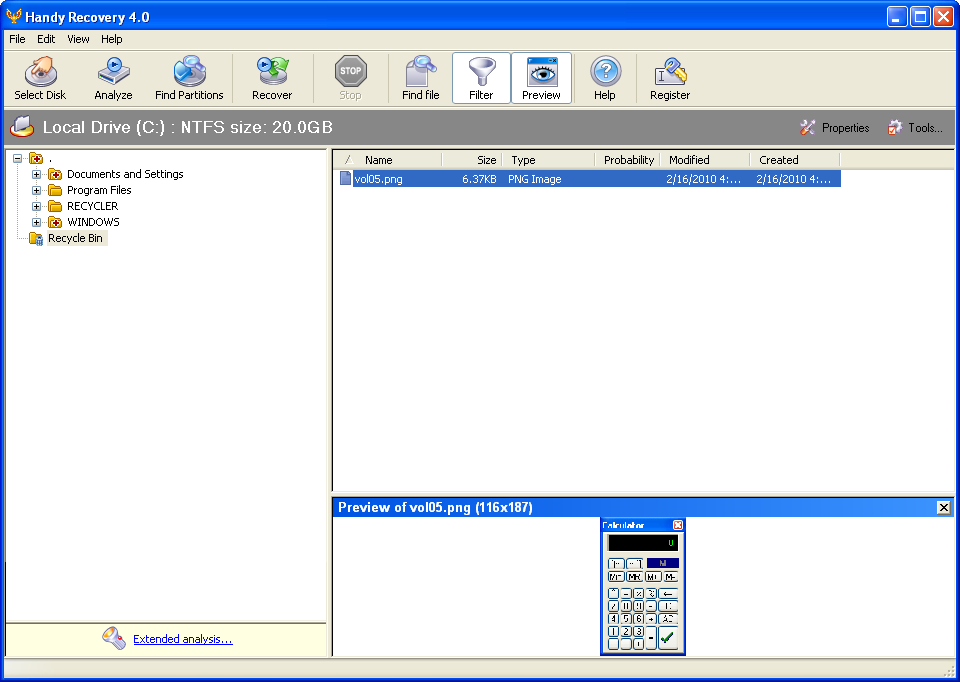The width and height of the screenshot is (960, 682).
Task: Toggle the Preview eye button
Action: pos(541,78)
